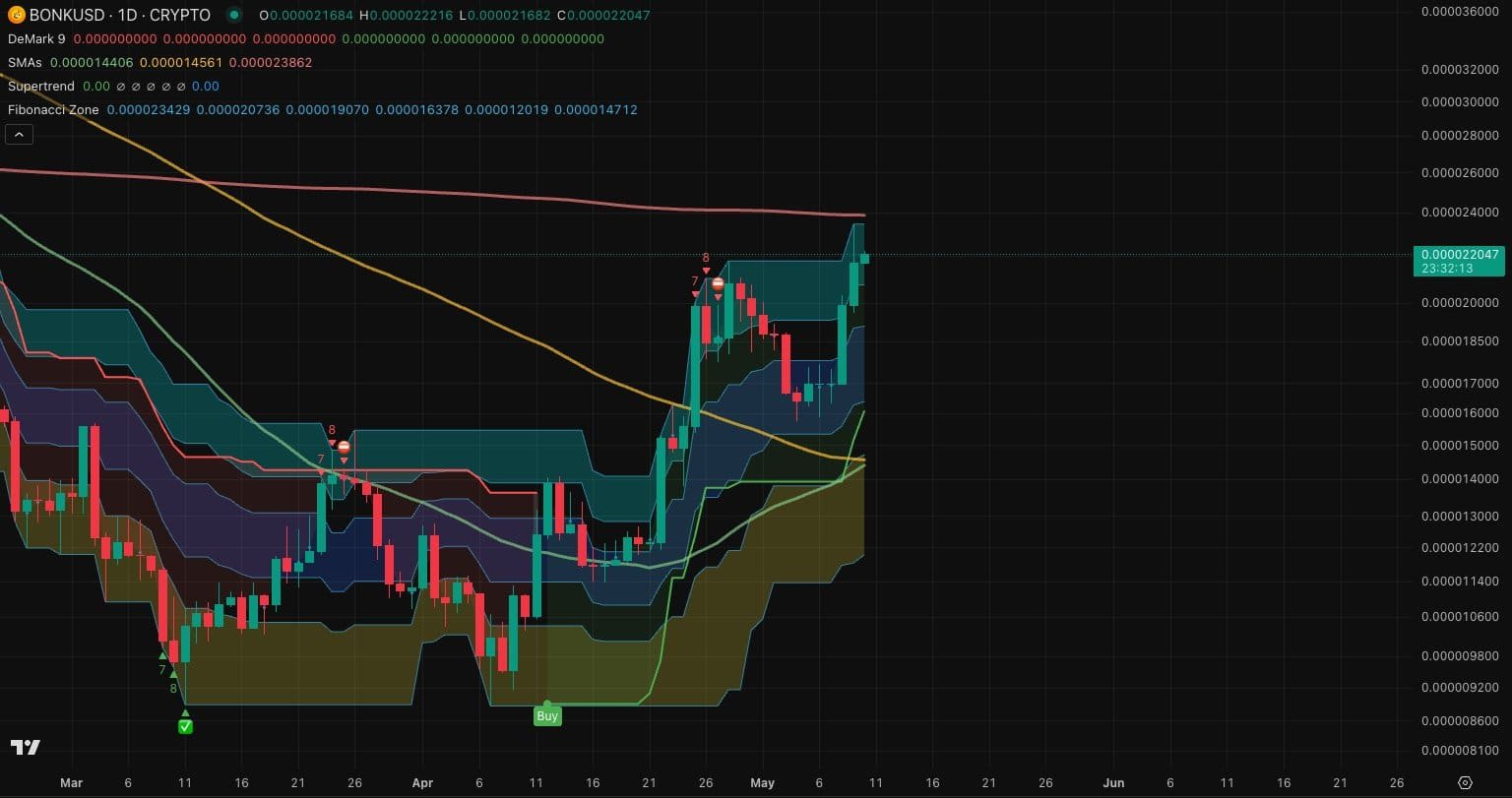Click the green checkmark buy marker below March lows

184,726
